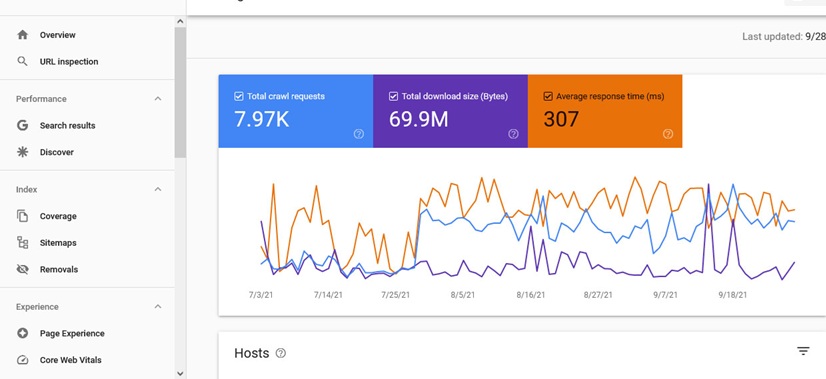Viewport: 826px width, 379px height.
Task: Click the 9/7/21 chart axis label
Action: (665, 295)
